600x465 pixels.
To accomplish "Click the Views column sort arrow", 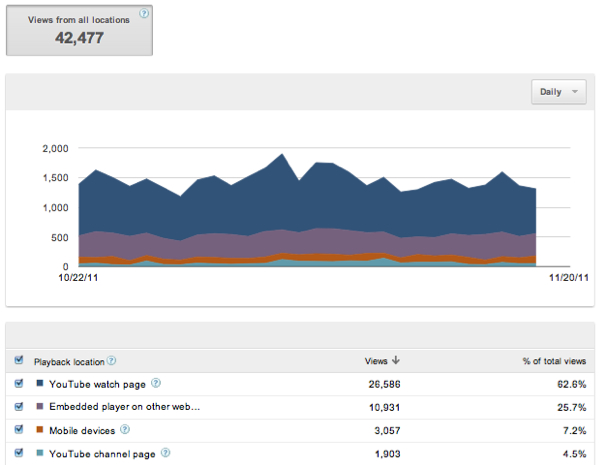I will (397, 361).
